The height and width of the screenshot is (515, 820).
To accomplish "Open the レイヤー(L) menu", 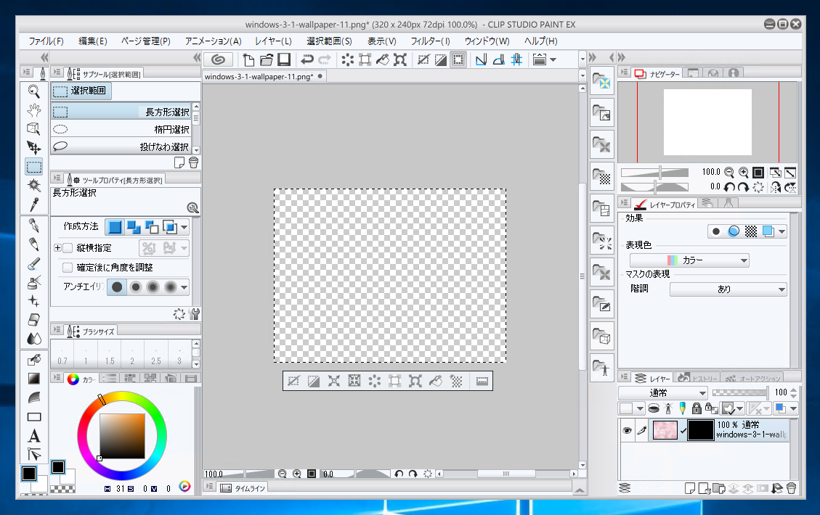I will point(273,41).
